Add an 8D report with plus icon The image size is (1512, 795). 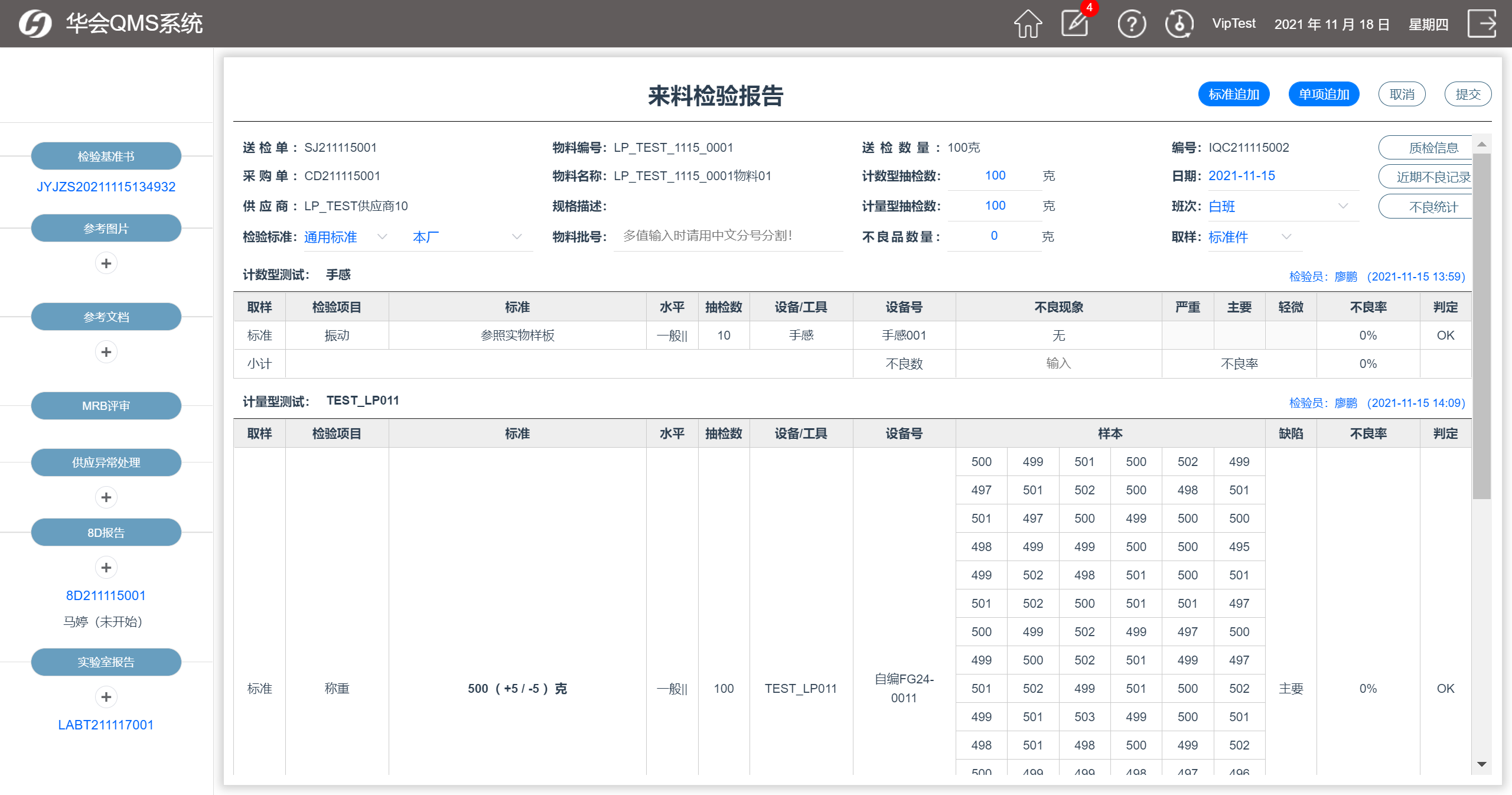pos(106,568)
